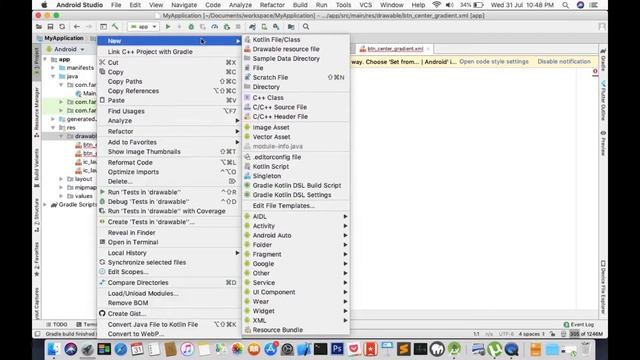Open the Refactor menu in the menu bar
This screenshot has height=360, width=640.
point(272,5)
